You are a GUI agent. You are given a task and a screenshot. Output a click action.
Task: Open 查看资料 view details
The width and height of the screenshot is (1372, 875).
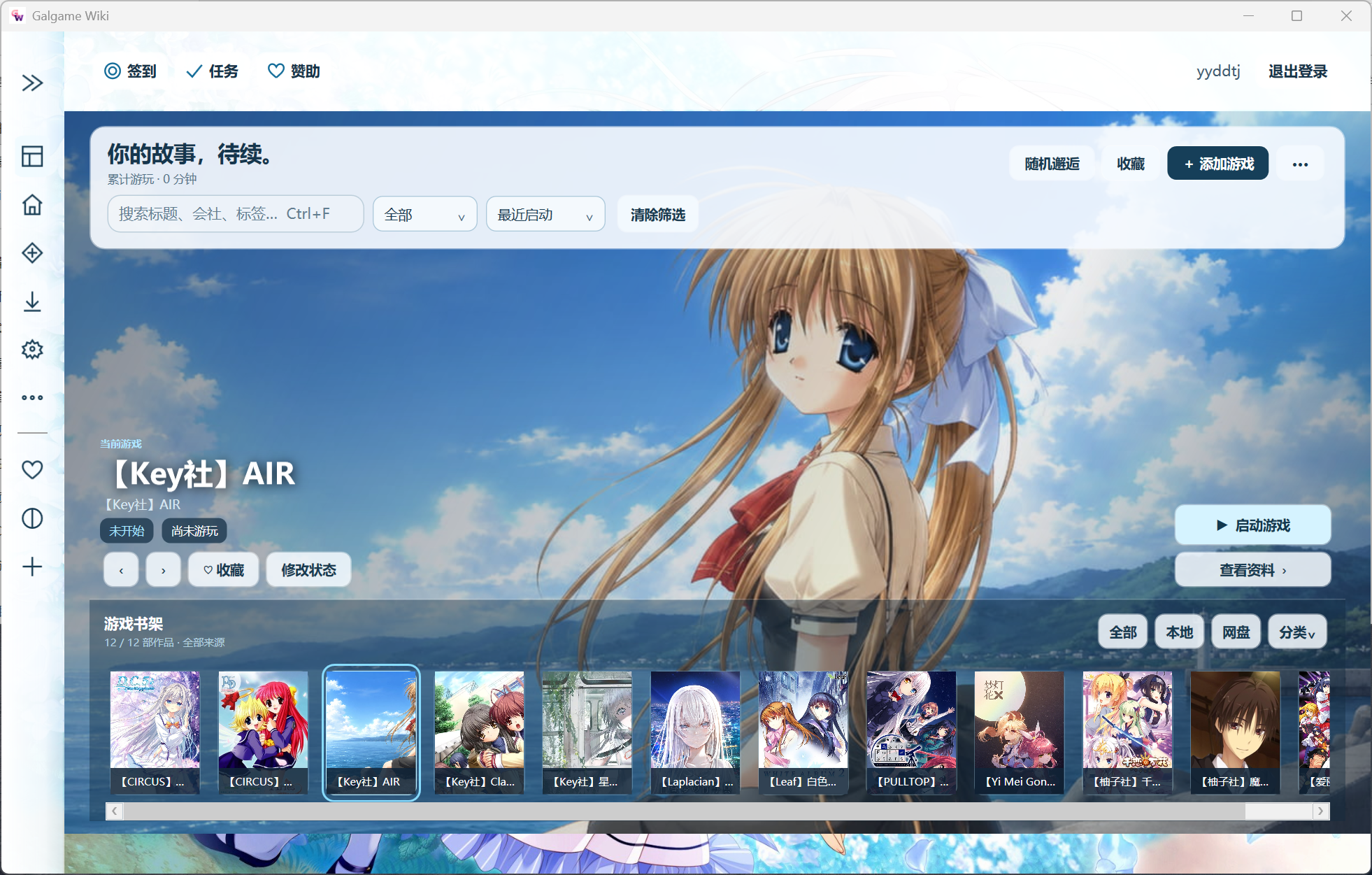pyautogui.click(x=1252, y=570)
